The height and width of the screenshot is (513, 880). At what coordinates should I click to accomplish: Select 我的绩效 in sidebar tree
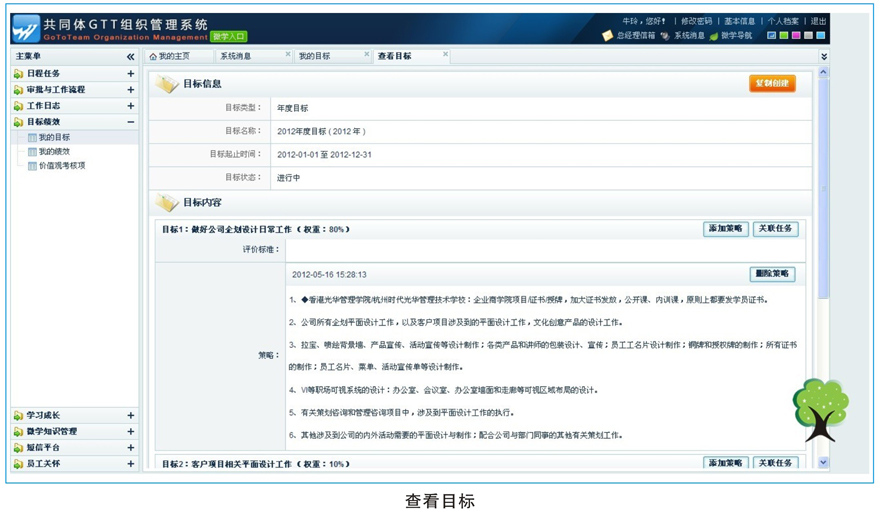pos(54,152)
